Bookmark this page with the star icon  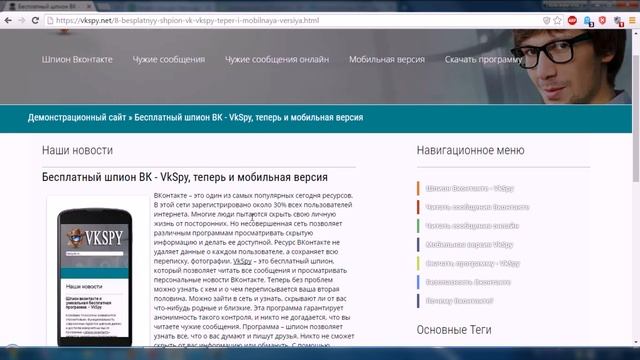557,20
